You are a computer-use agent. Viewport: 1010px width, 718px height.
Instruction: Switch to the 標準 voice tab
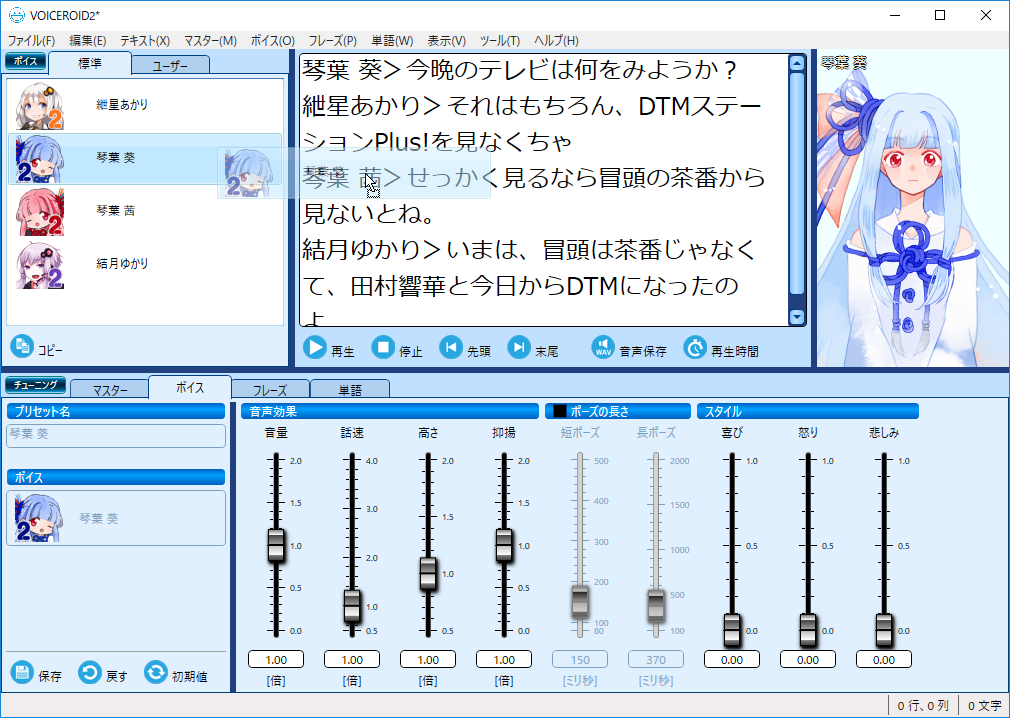point(90,64)
